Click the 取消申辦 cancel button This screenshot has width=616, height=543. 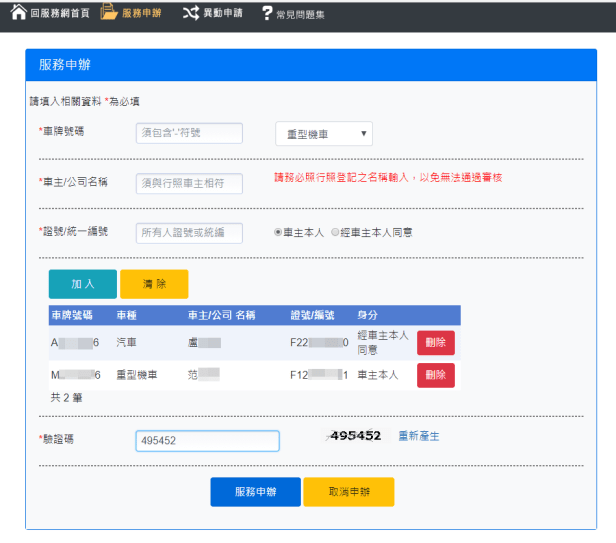tap(348, 492)
